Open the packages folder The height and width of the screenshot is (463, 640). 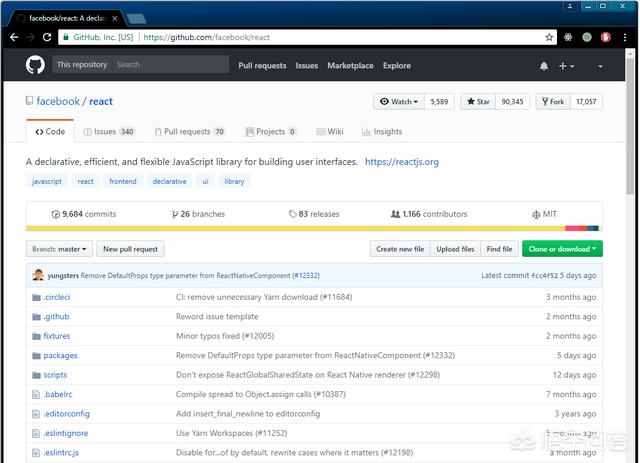(60, 355)
